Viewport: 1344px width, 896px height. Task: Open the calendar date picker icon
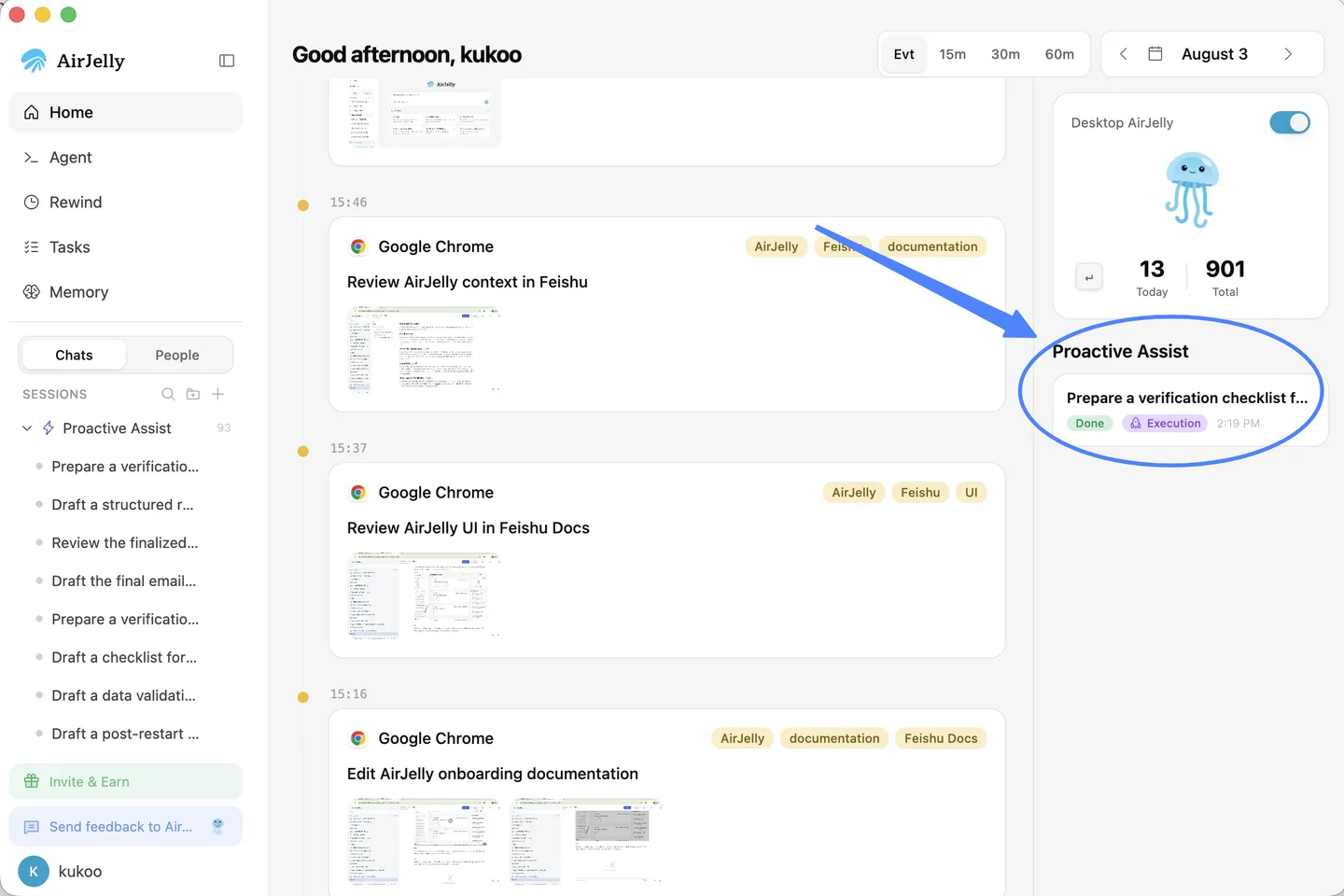(x=1155, y=54)
